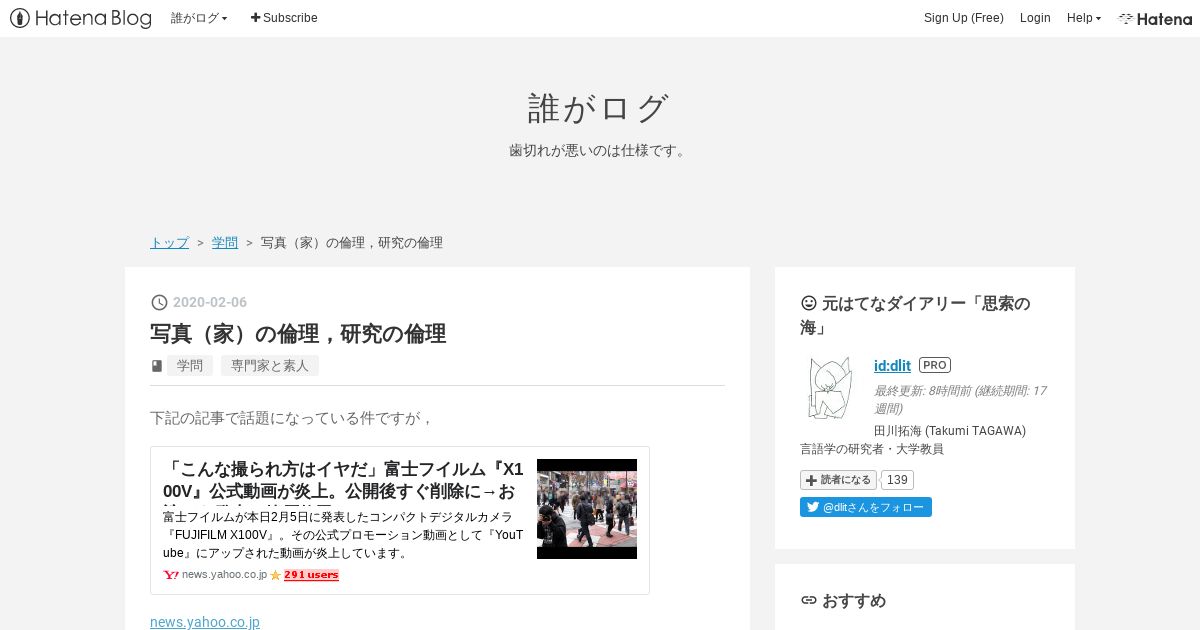Screen dimensions: 1200x630
Task: Subscribe to the blog via the Subscribe button
Action: point(284,18)
